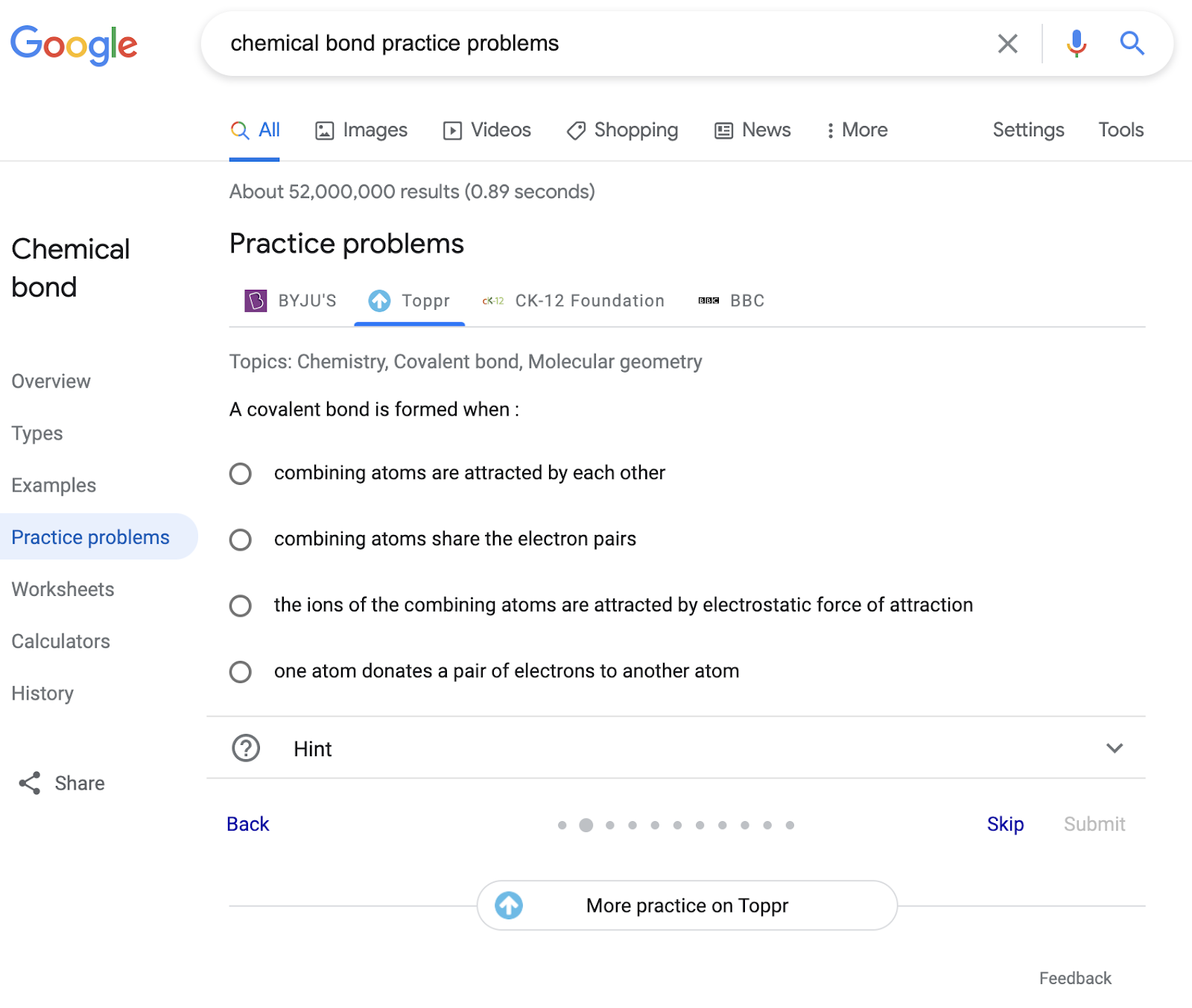Select the BYJU'S source icon

pyautogui.click(x=256, y=300)
